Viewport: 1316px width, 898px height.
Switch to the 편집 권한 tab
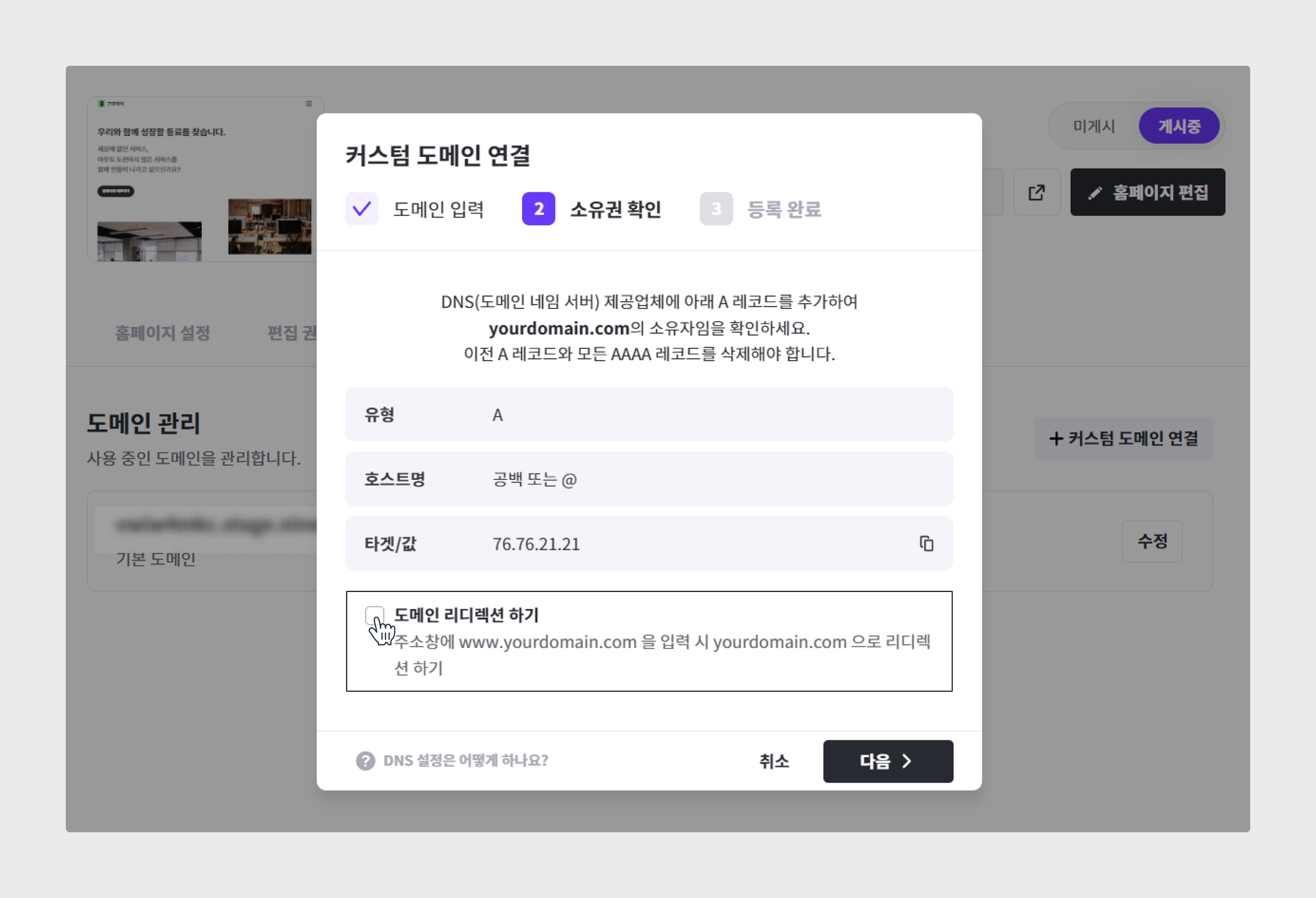291,333
